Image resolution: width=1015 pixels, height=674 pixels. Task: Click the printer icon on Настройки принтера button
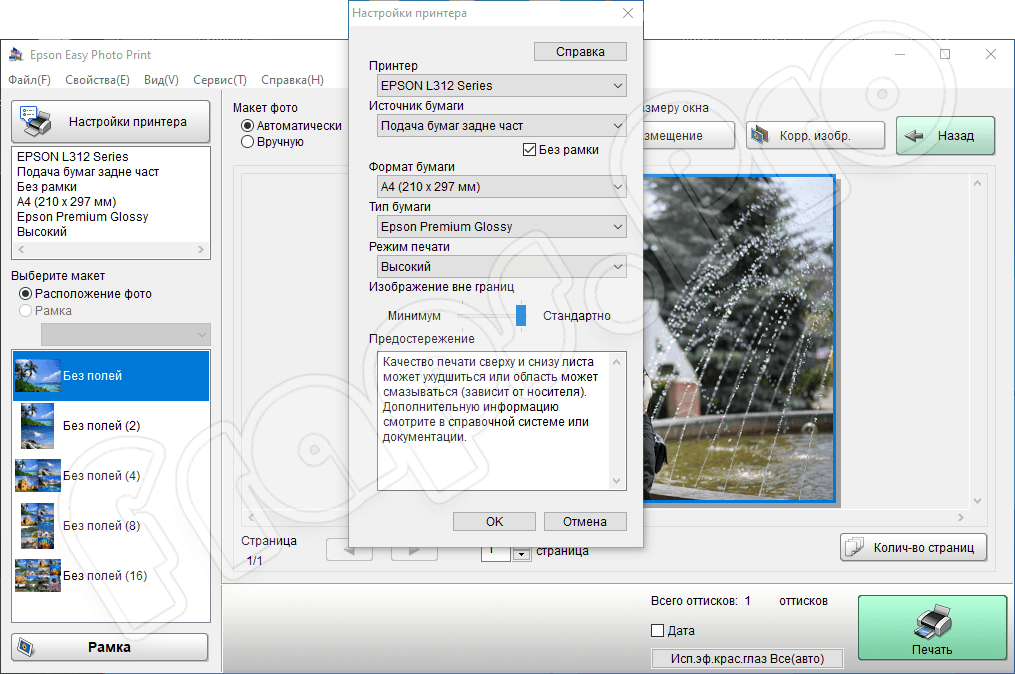(x=36, y=121)
